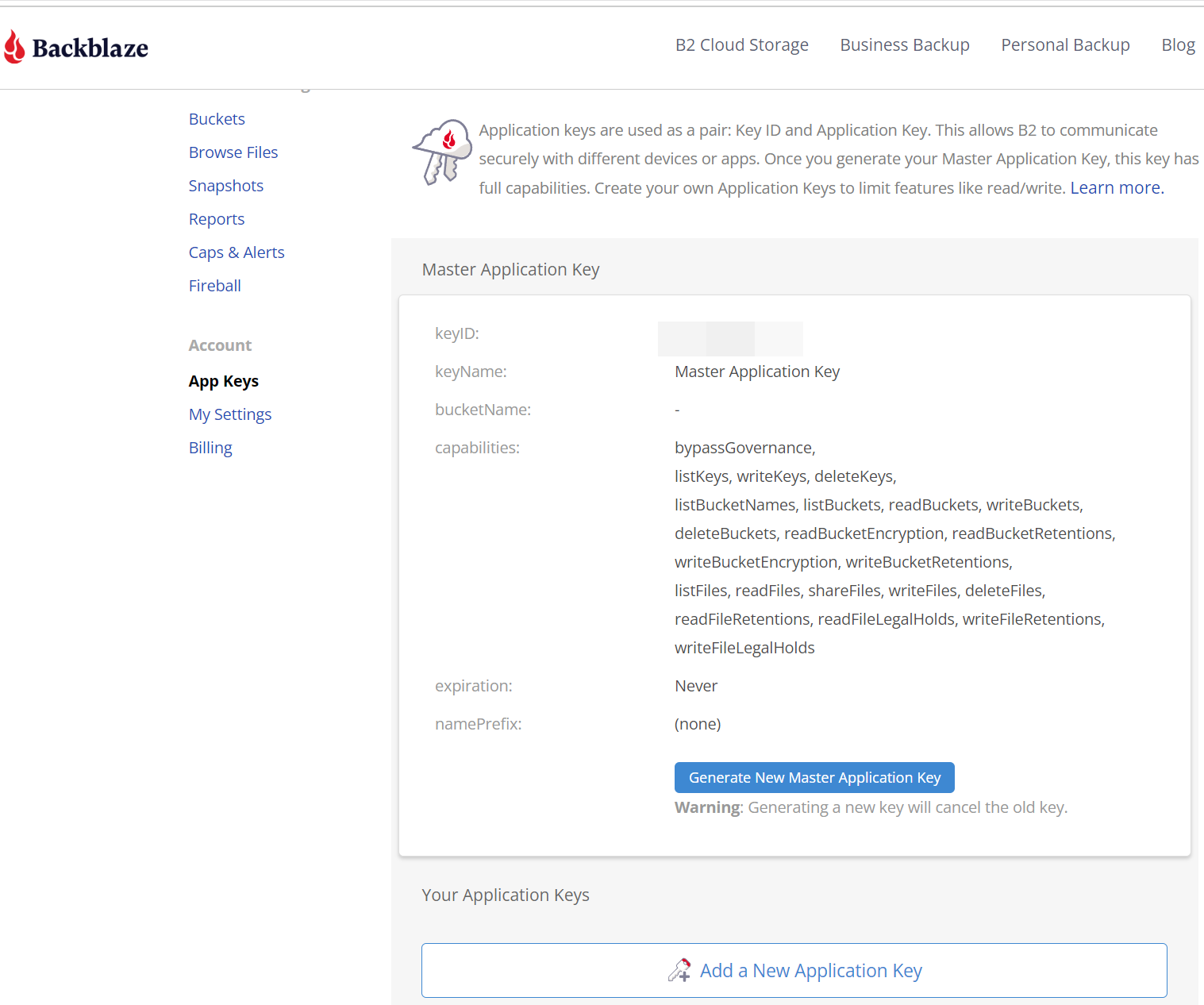Go to Business Backup in the top navigation
The image size is (1204, 1005).
[904, 45]
